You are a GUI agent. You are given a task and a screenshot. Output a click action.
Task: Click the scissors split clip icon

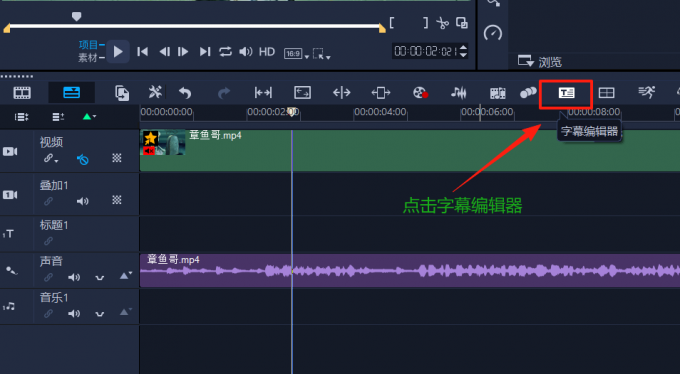click(x=442, y=23)
